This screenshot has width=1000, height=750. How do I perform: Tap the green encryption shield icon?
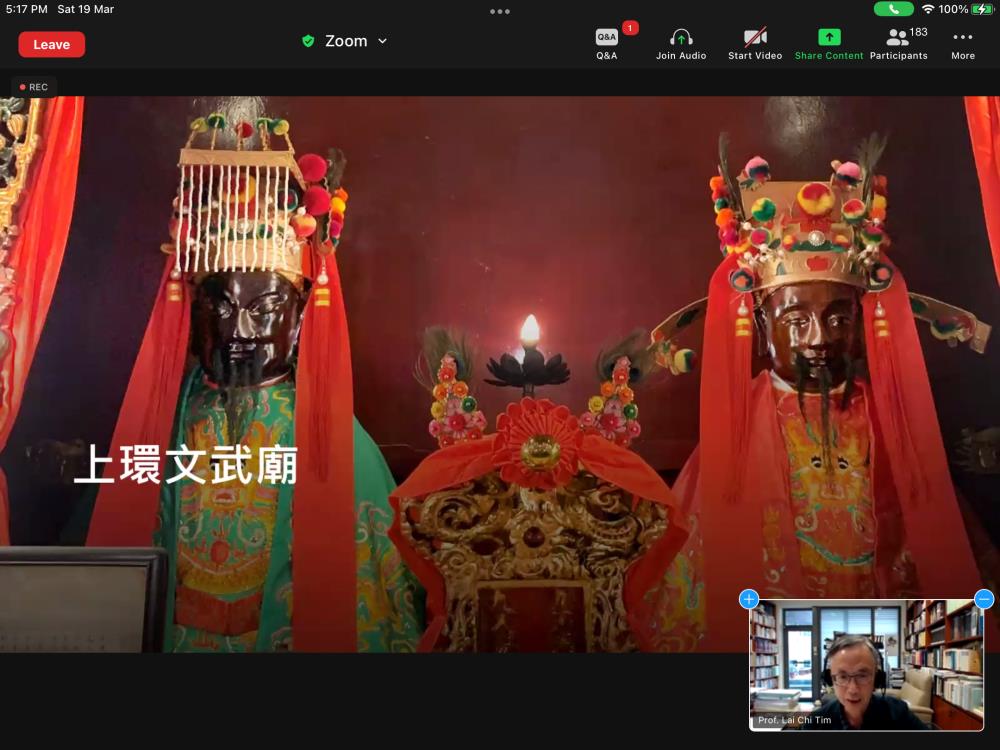click(308, 41)
